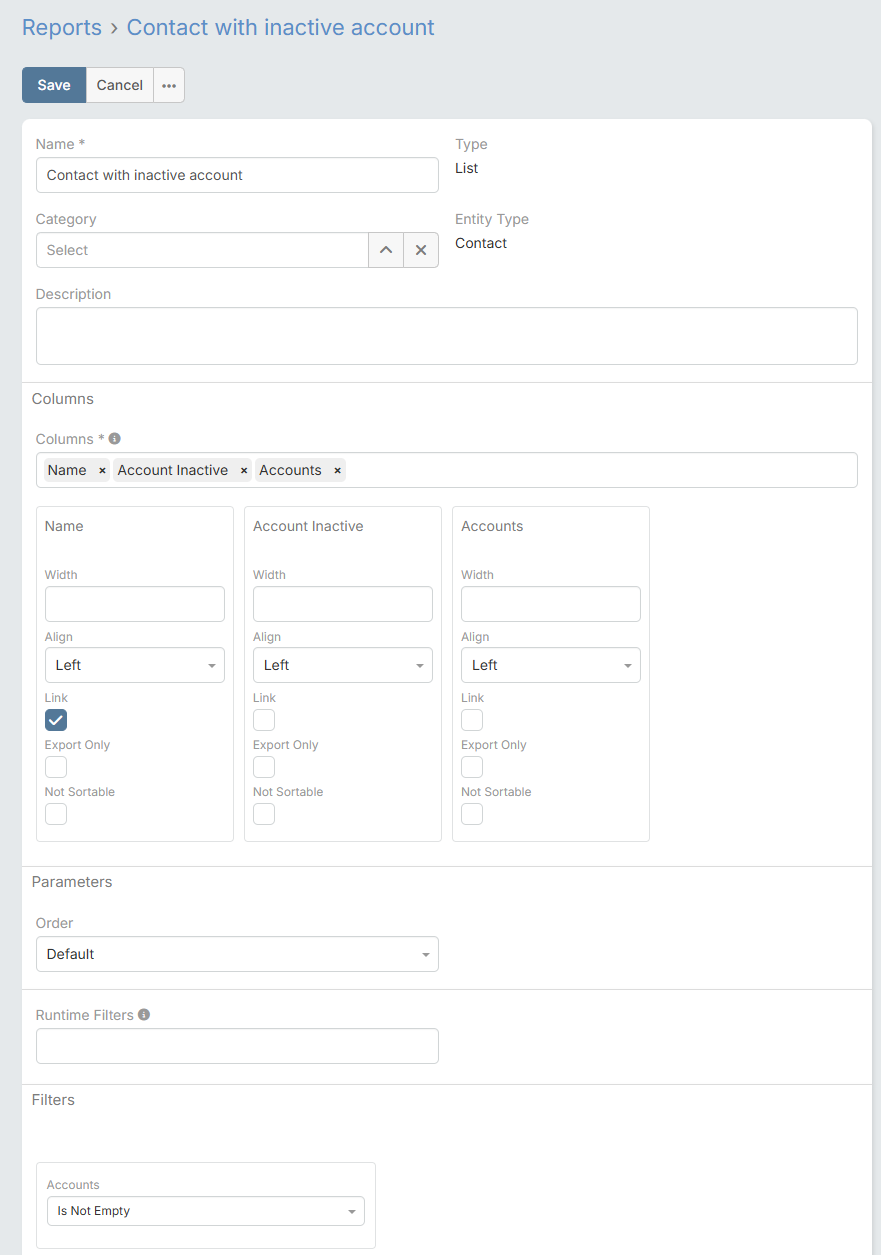Screen dimensions: 881x1255
Task: Open Category selector with chevron icon
Action: 386,250
